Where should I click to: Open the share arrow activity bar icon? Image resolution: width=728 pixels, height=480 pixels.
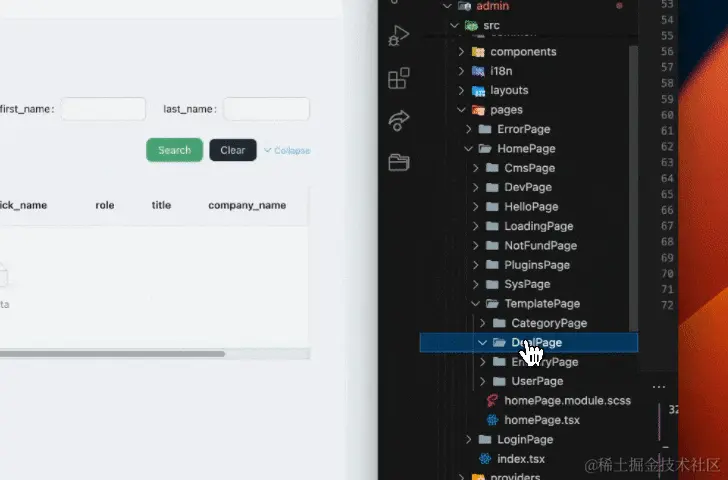(398, 121)
